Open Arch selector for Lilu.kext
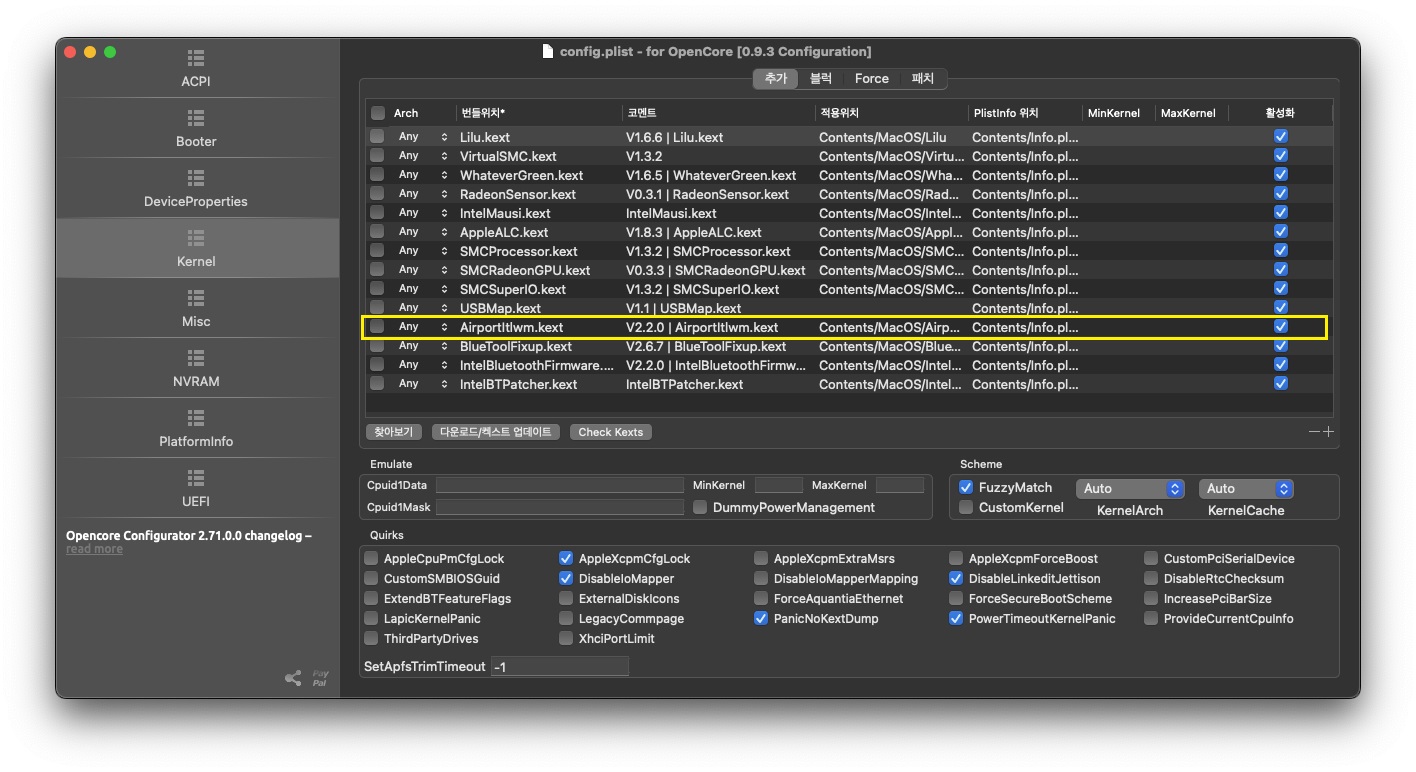The width and height of the screenshot is (1416, 772). click(422, 136)
